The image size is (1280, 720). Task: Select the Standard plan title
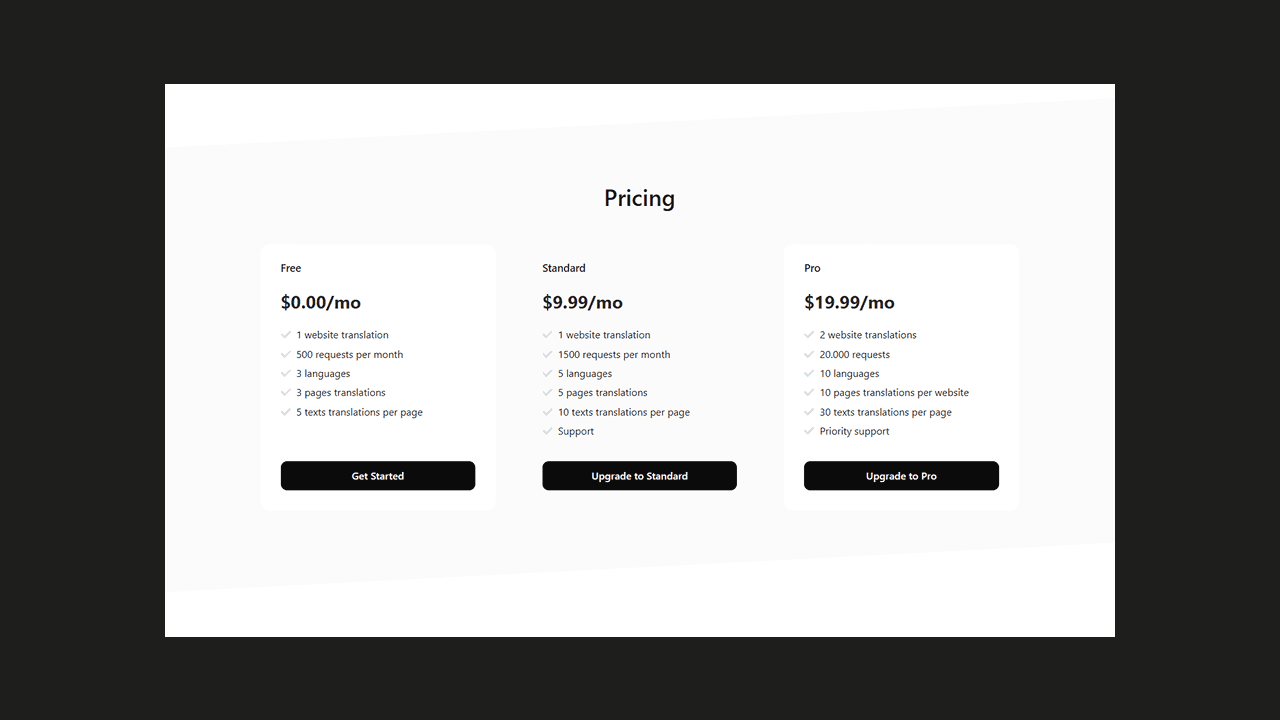point(564,268)
